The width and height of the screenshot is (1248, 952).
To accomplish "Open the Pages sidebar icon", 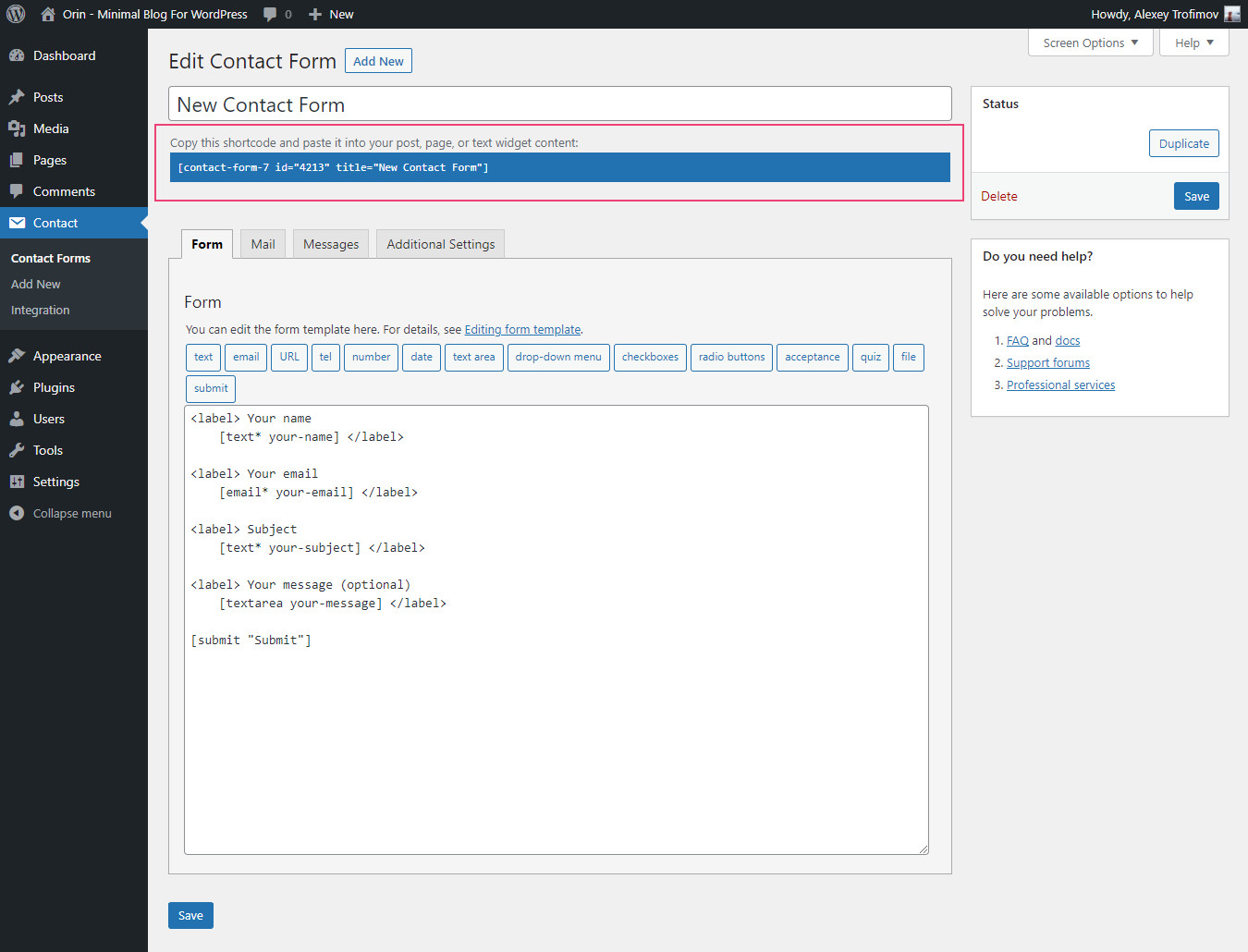I will 18,160.
